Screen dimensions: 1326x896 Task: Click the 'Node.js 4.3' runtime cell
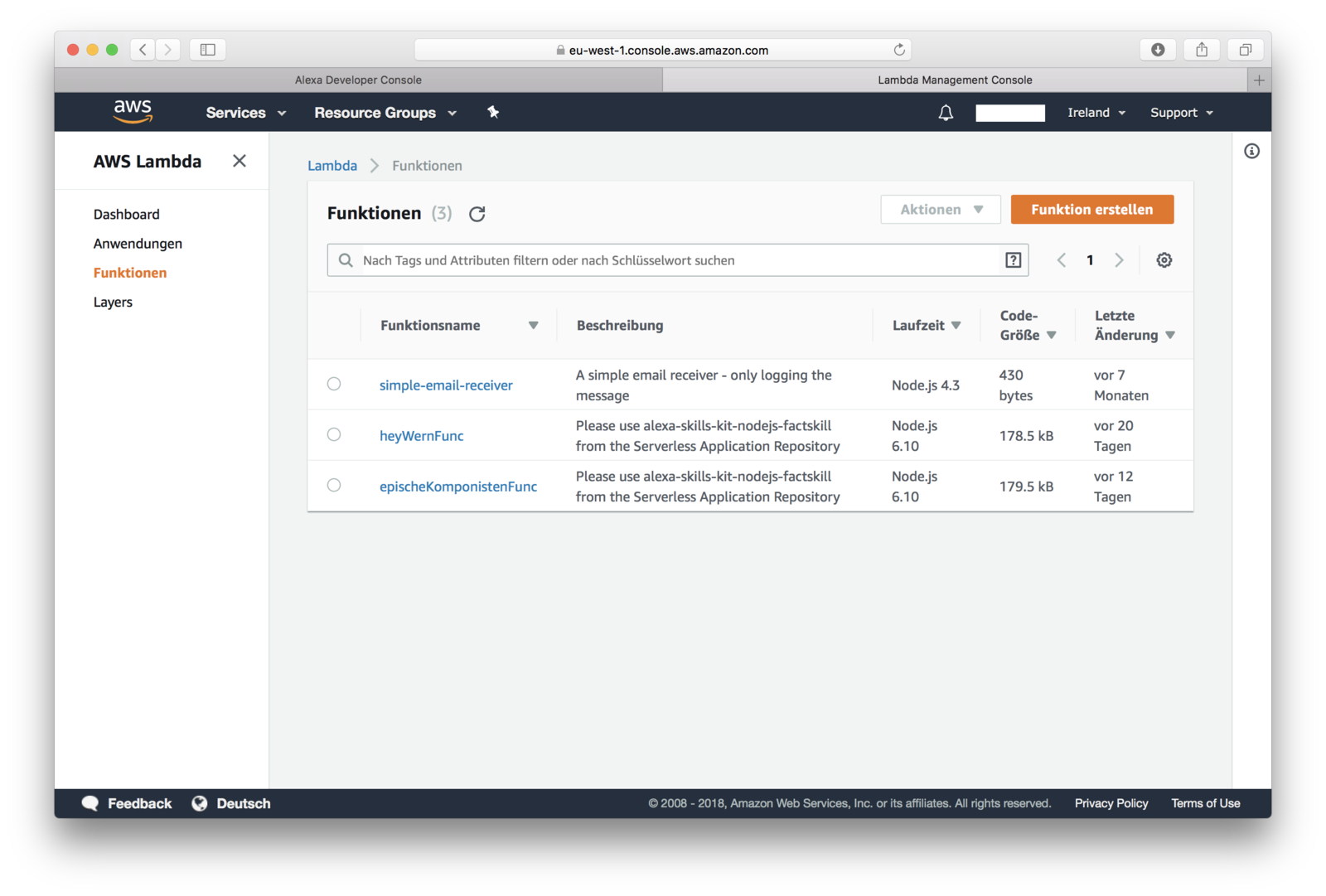(926, 385)
